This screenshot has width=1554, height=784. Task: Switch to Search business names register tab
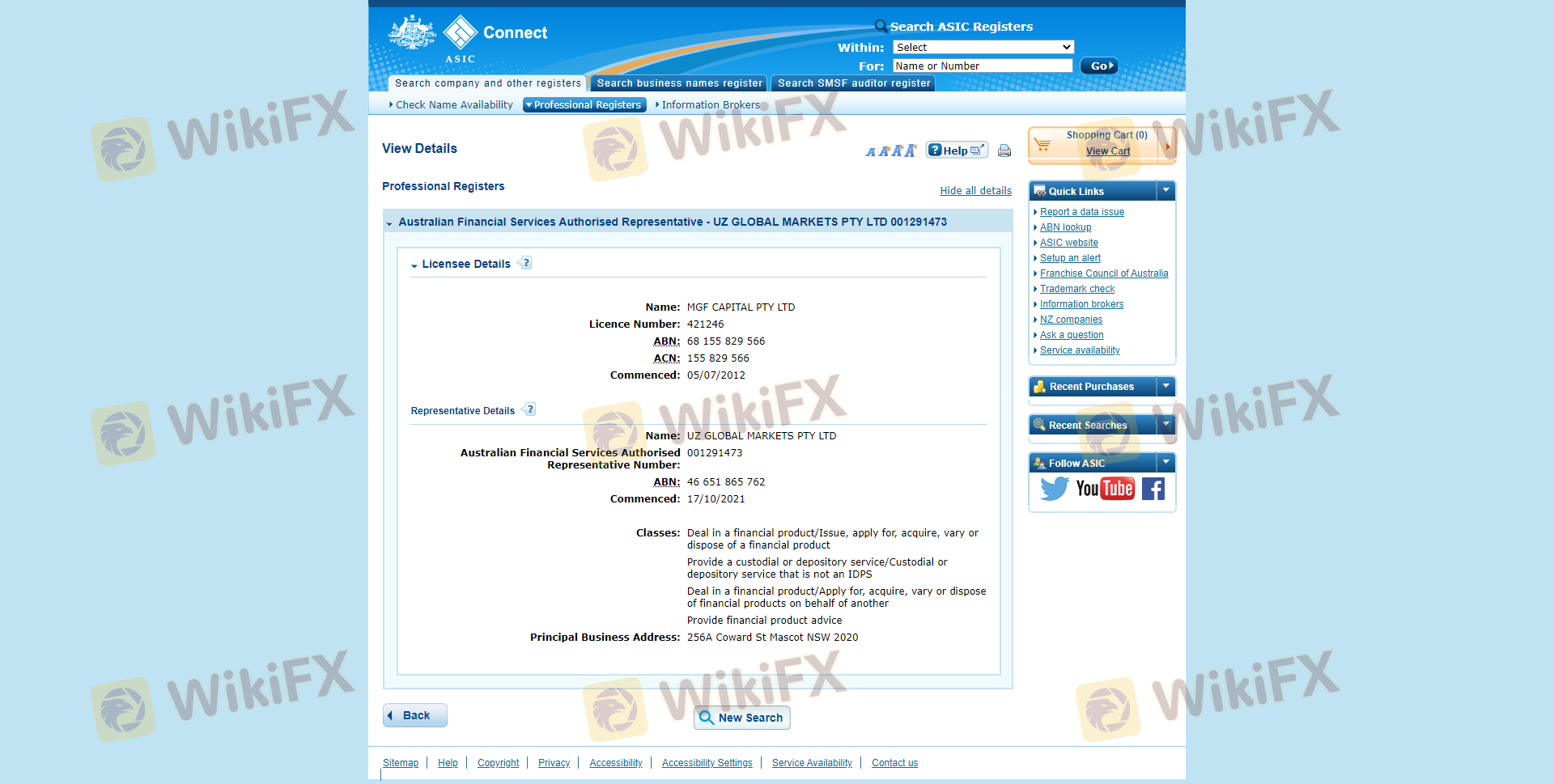[x=679, y=83]
